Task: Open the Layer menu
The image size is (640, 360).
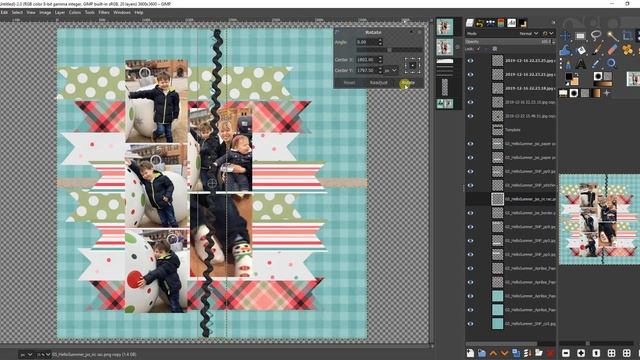Action: 60,13
